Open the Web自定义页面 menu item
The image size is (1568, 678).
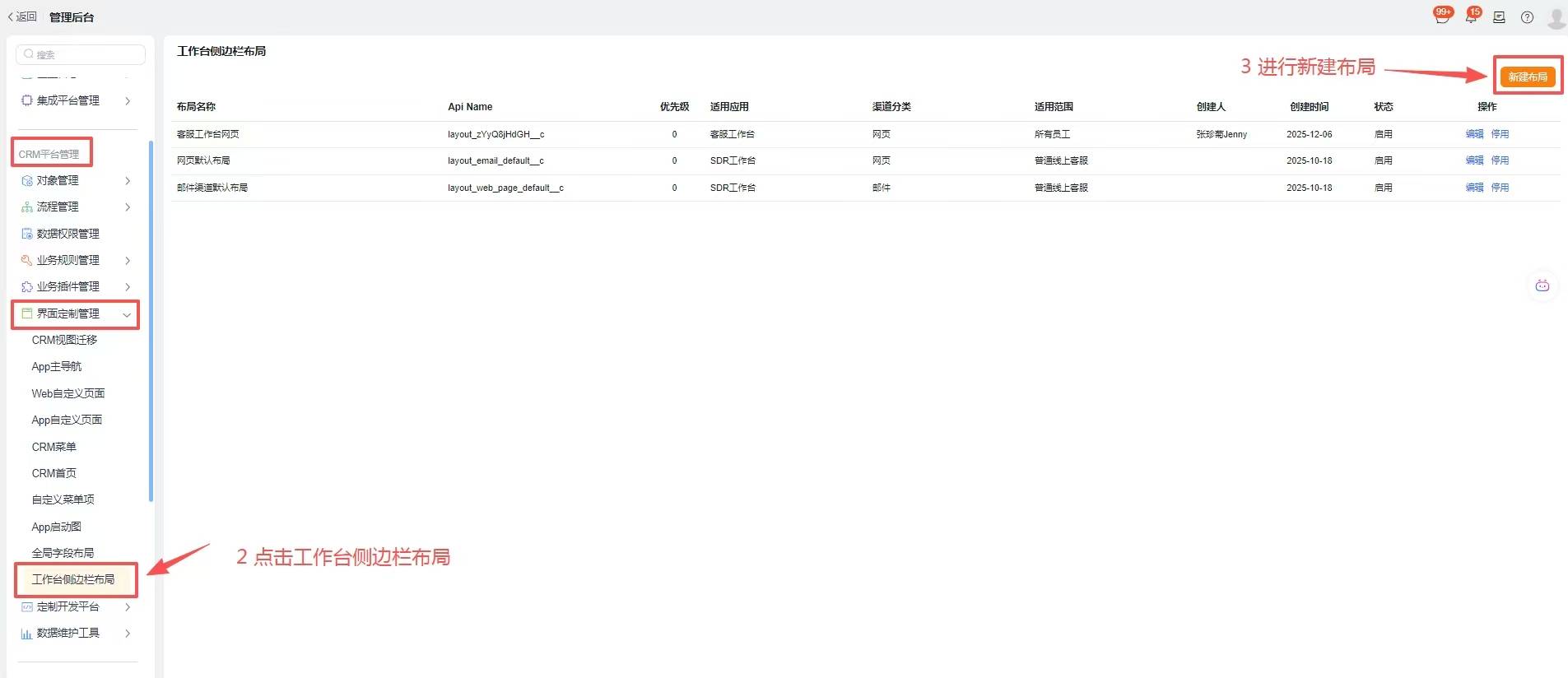(68, 393)
